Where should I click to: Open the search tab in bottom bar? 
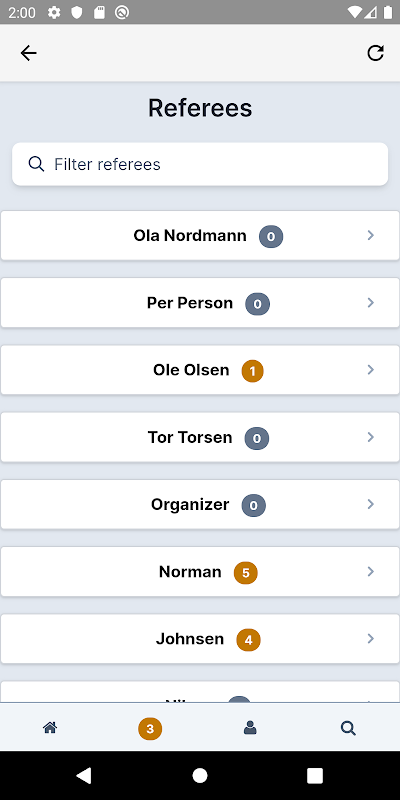coord(348,728)
